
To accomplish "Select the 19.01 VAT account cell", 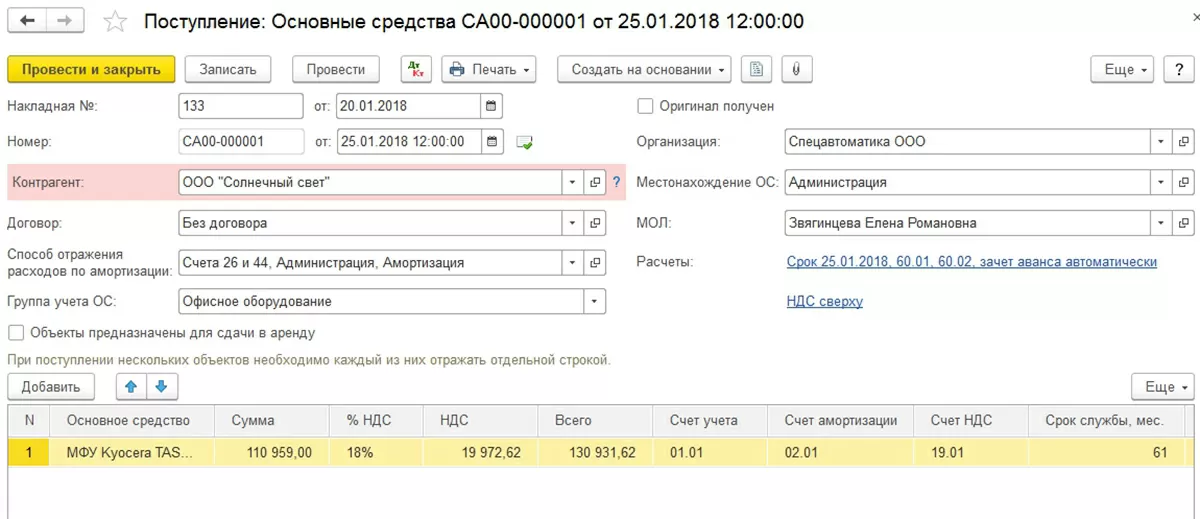I will click(973, 453).
